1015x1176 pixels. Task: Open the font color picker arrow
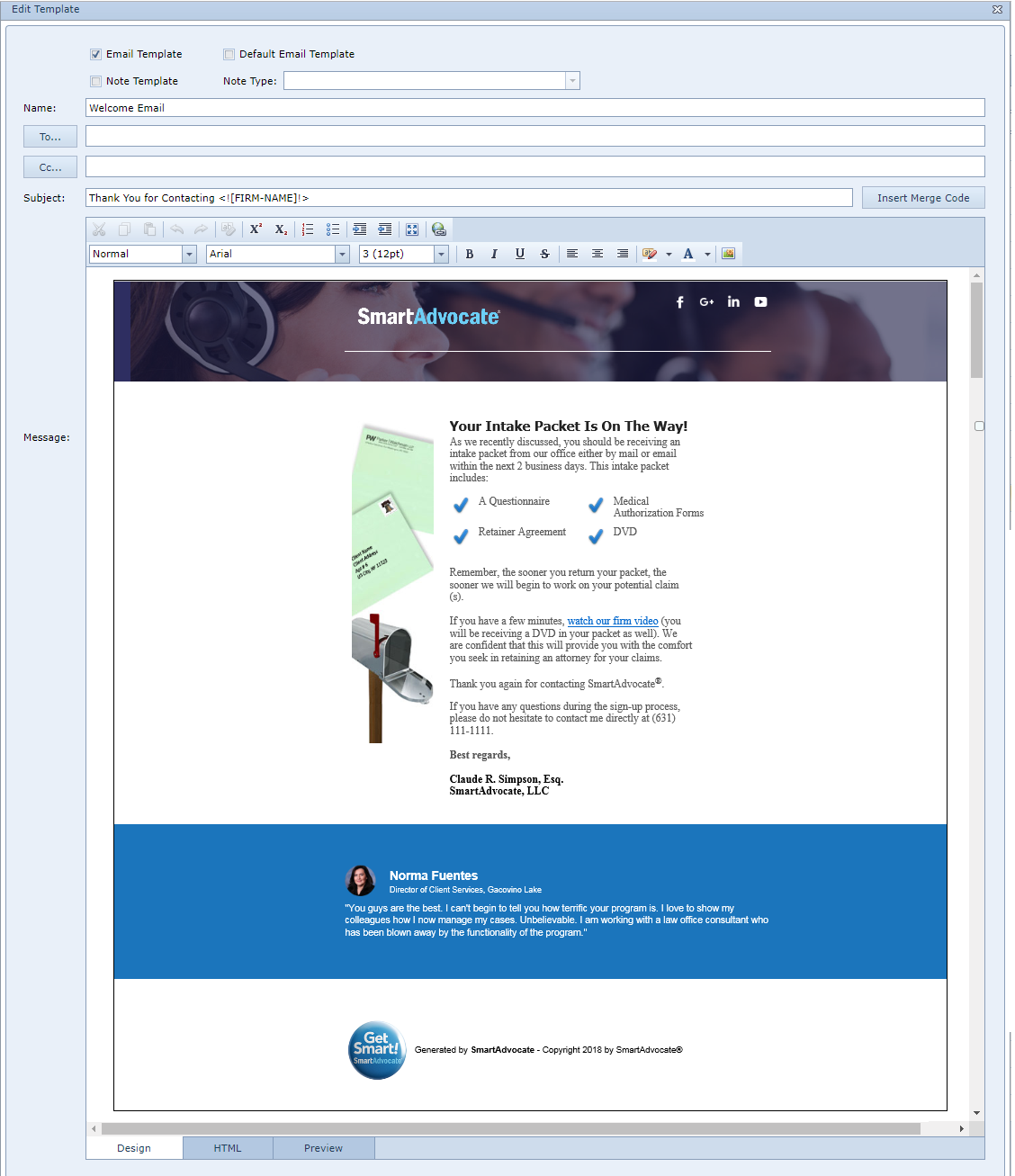click(707, 255)
